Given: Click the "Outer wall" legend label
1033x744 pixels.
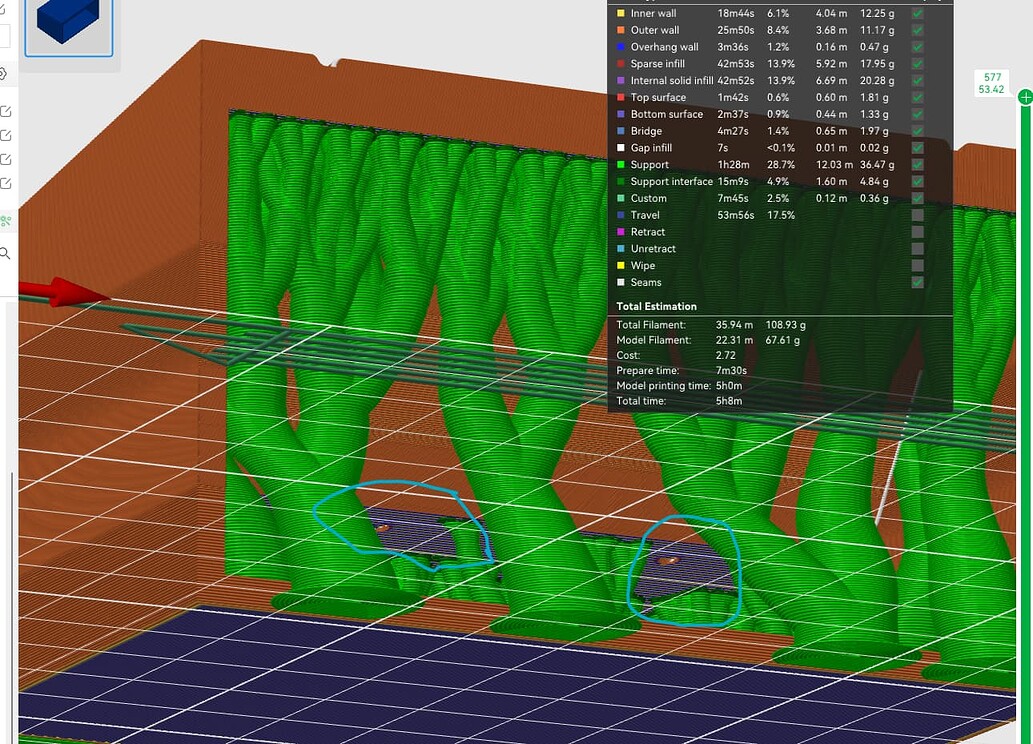Looking at the screenshot, I should coord(655,30).
